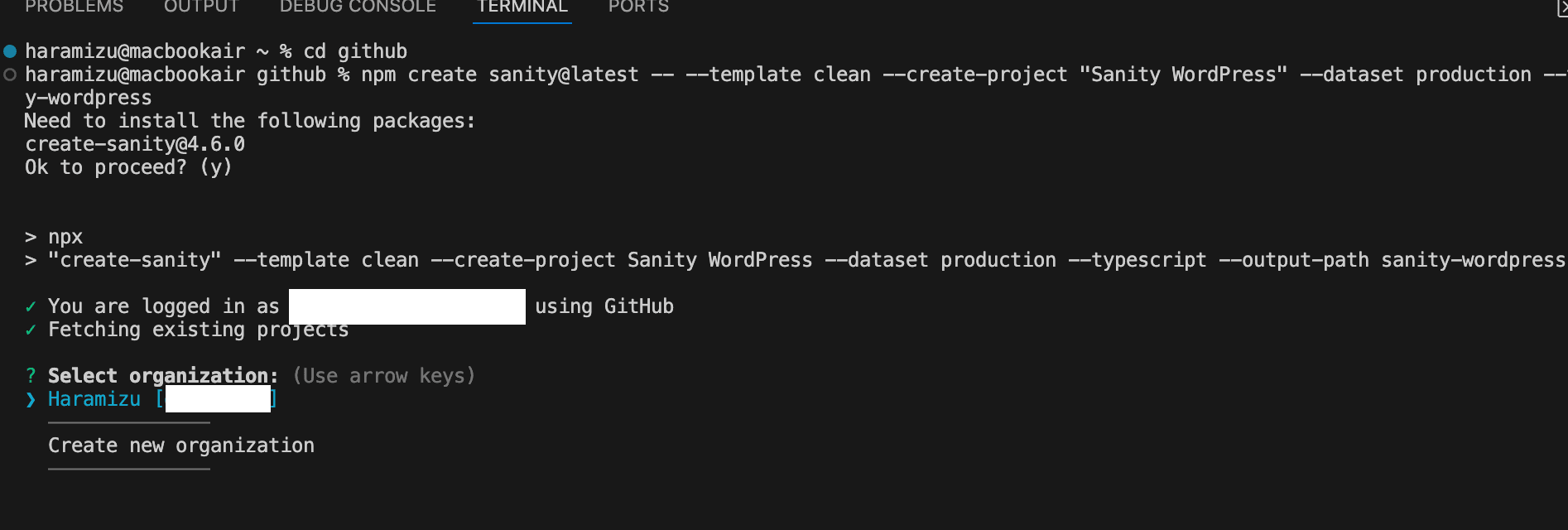Click the create-sanity@4.6.0 package name
Screen dimensions: 1568x530
click(135, 144)
